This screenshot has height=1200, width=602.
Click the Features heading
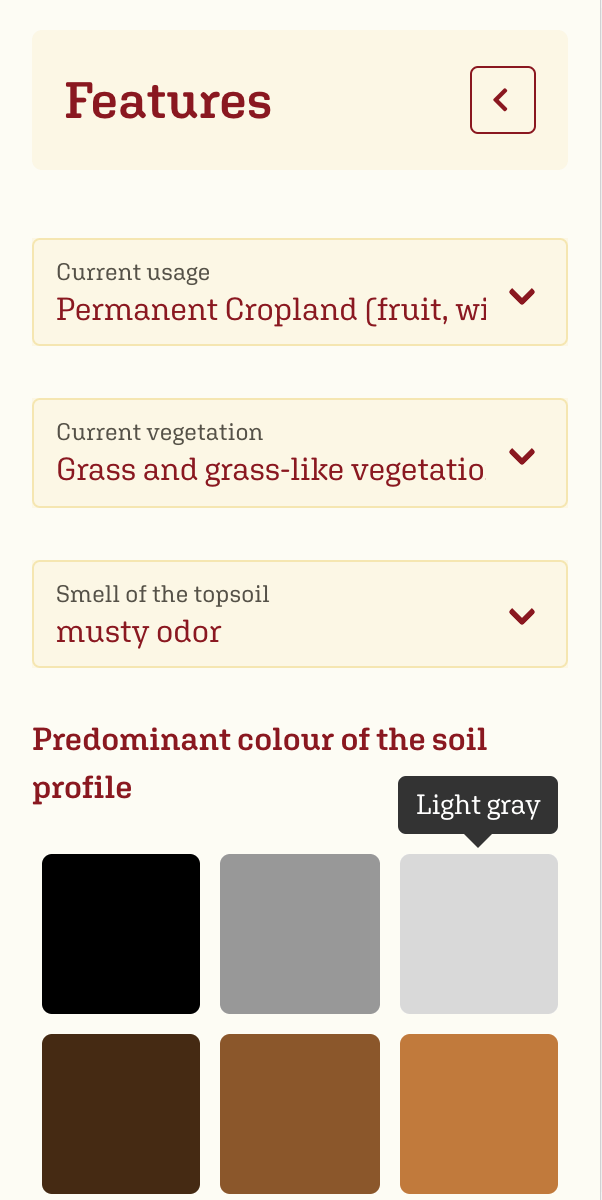(168, 100)
